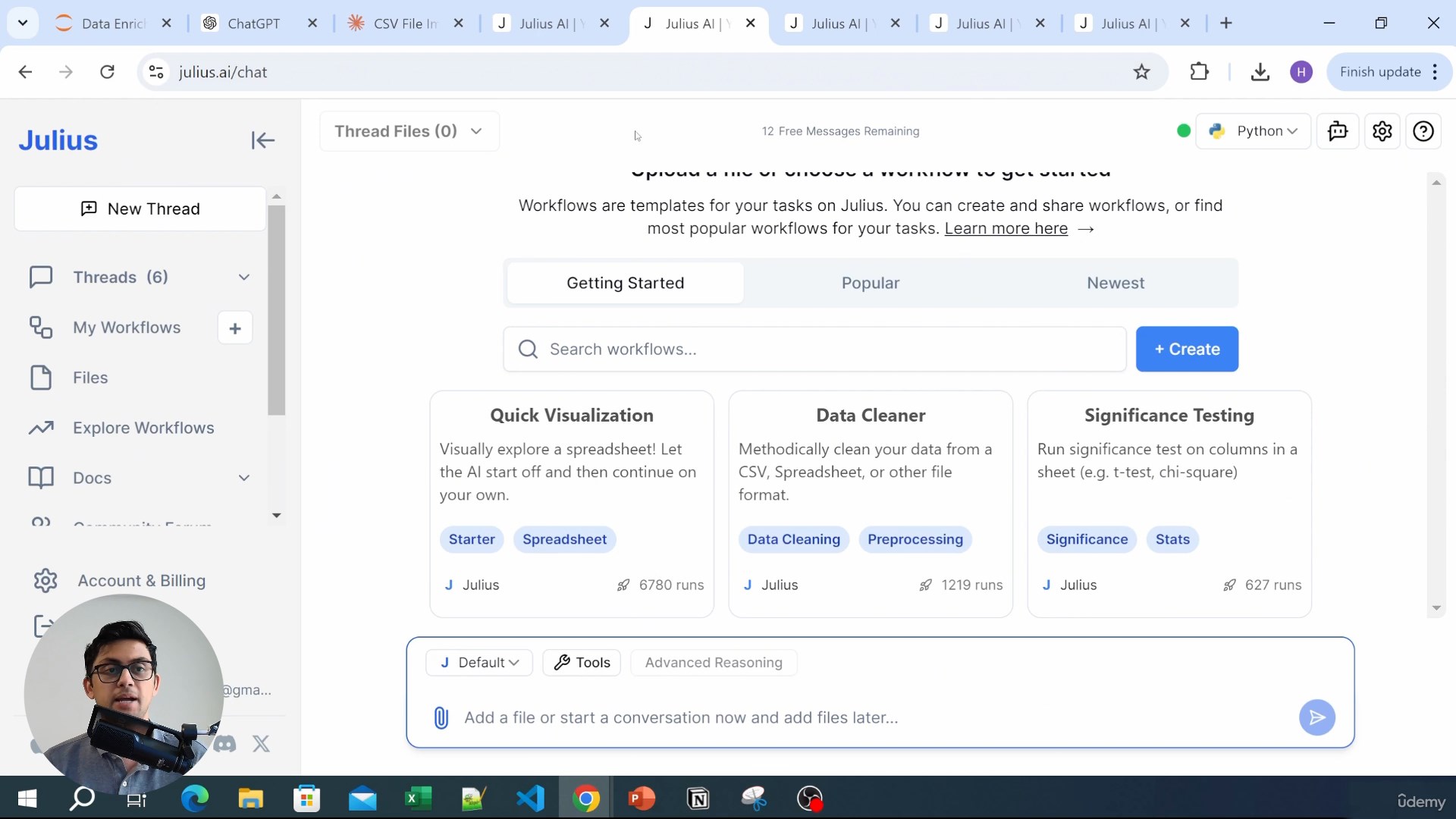Screen dimensions: 1456x819
Task: Go back to previous page
Action: pos(25,72)
